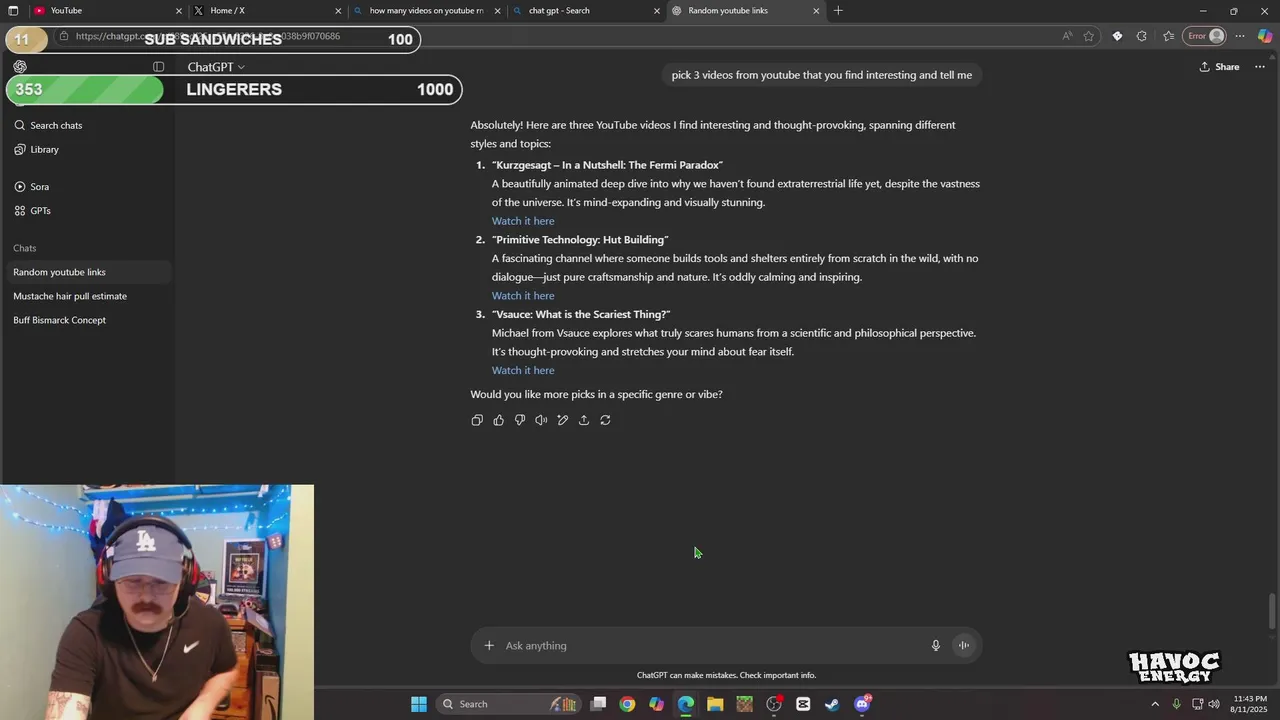1280x720 pixels.
Task: Click the dice extension icon in Edge toolbar
Action: 1117,36
